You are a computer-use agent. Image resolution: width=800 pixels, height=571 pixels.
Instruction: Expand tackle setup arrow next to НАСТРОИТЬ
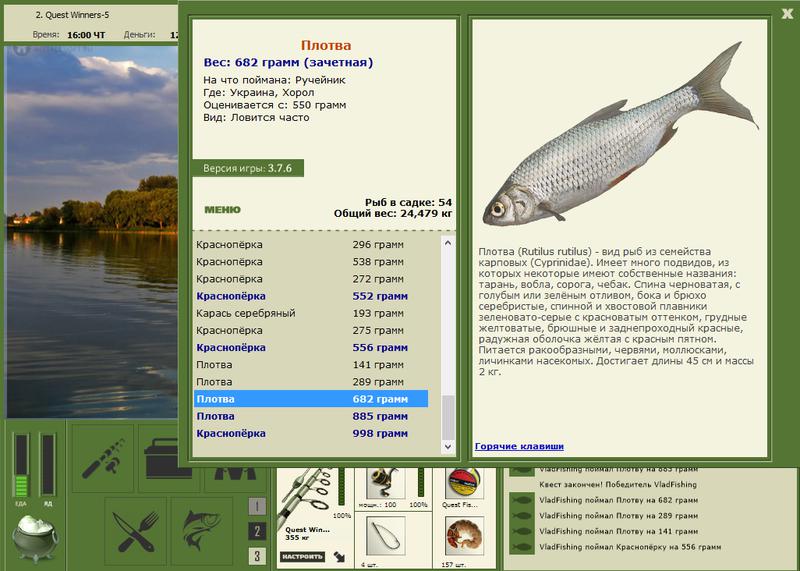pyautogui.click(x=339, y=557)
